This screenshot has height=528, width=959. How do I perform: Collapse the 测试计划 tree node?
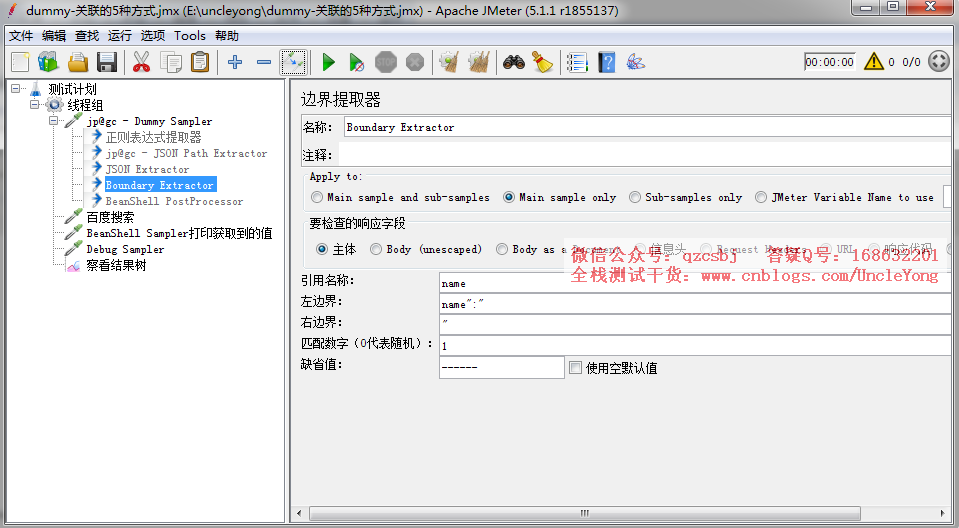click(15, 89)
